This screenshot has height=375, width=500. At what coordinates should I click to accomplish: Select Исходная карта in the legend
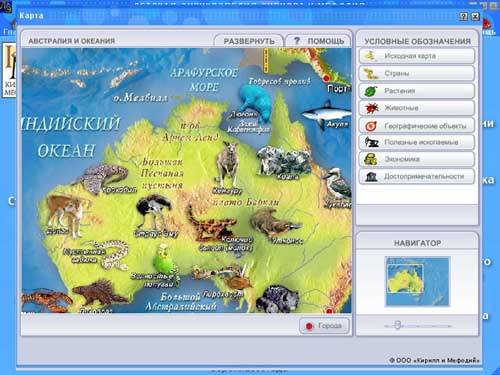click(417, 56)
